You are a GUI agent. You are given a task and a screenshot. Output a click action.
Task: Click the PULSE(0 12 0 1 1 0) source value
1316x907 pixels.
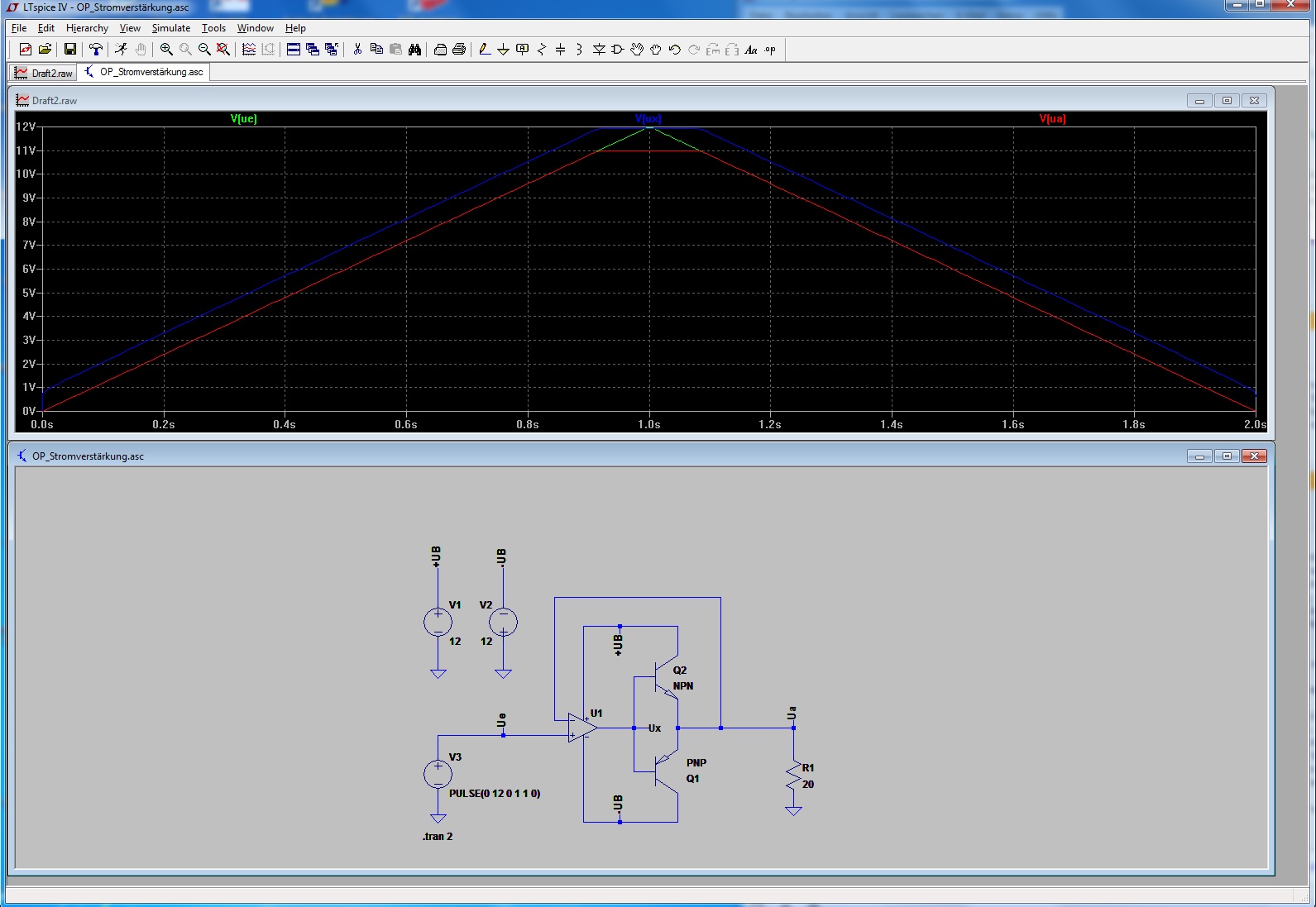(495, 794)
